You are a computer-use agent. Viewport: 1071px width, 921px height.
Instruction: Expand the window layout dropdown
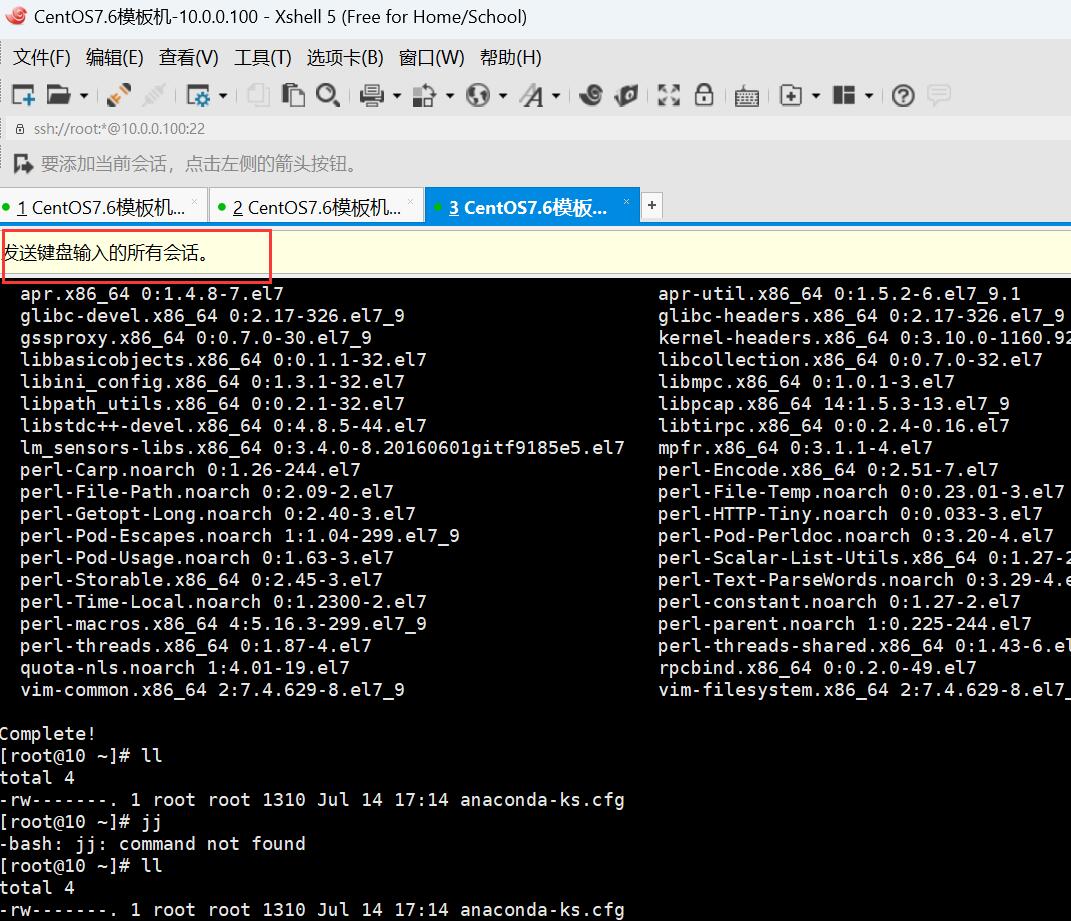click(866, 95)
